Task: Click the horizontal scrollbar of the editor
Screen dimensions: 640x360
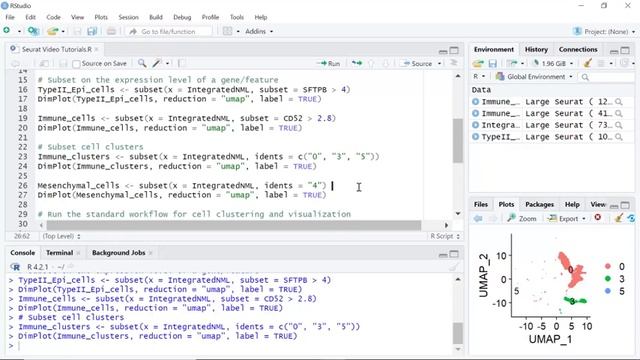Action: pos(233,225)
